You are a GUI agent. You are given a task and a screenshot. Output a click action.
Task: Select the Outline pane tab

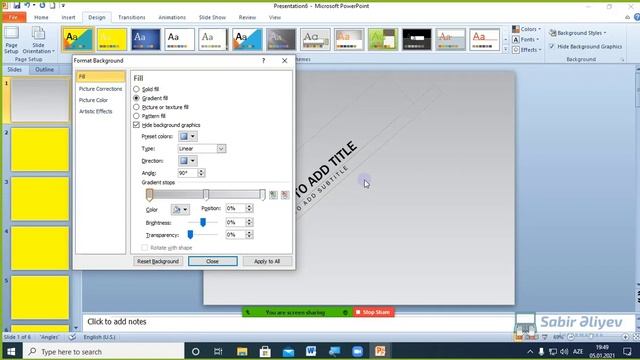[x=44, y=69]
